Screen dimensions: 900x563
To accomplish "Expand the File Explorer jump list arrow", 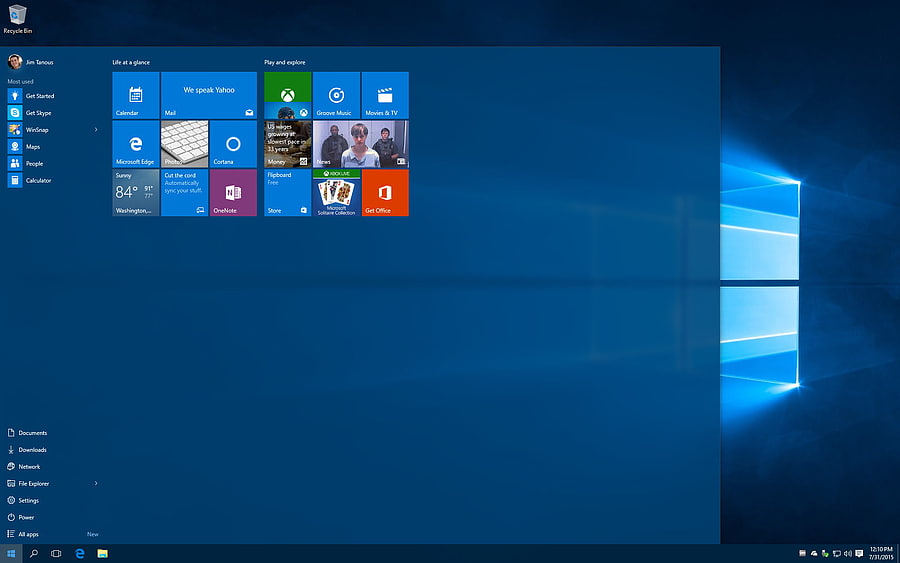I will coord(96,483).
